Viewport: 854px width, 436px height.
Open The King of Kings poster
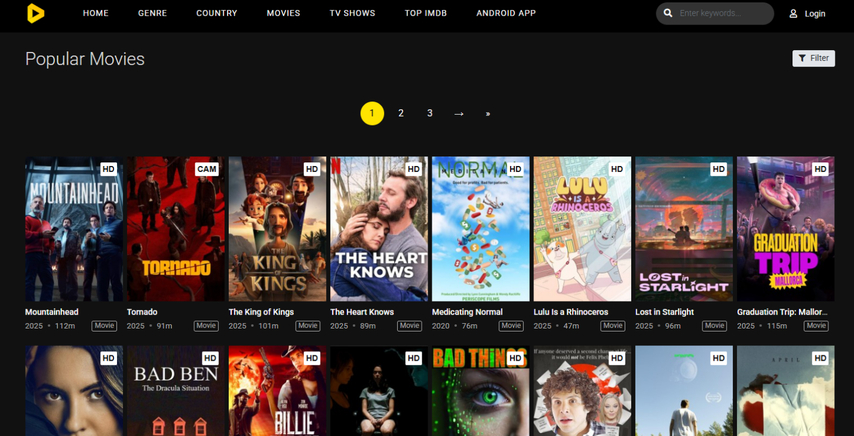click(x=277, y=229)
